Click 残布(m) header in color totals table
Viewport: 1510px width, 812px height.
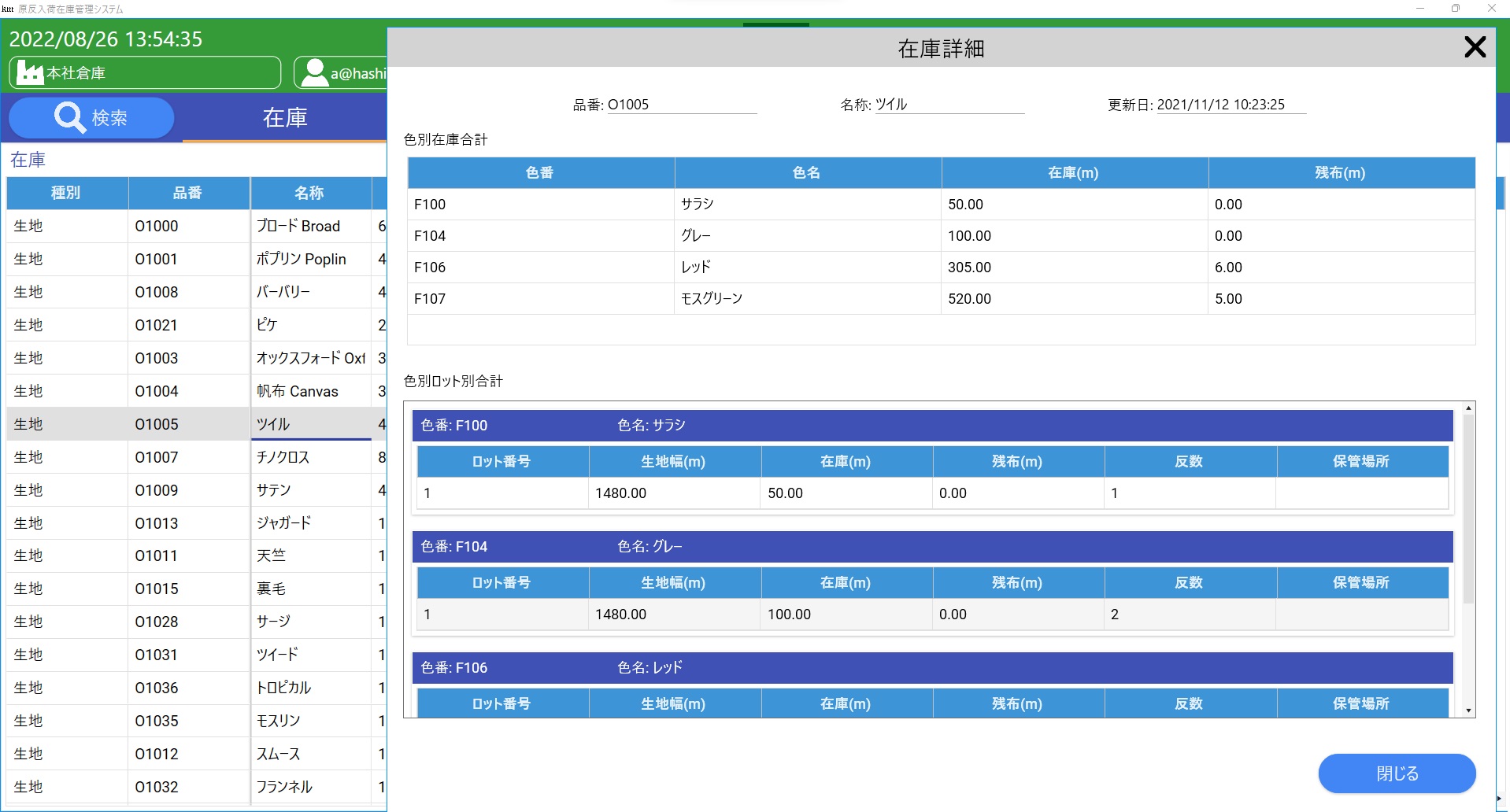(x=1342, y=172)
